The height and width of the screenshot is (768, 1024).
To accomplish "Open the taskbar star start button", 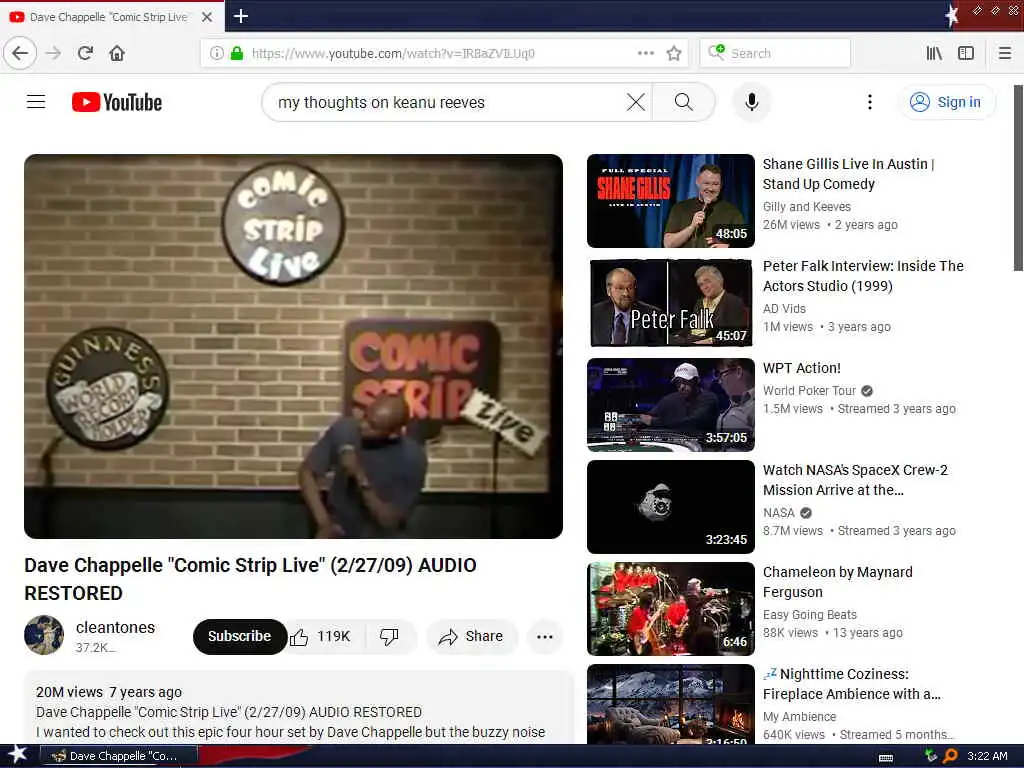I will pyautogui.click(x=17, y=755).
